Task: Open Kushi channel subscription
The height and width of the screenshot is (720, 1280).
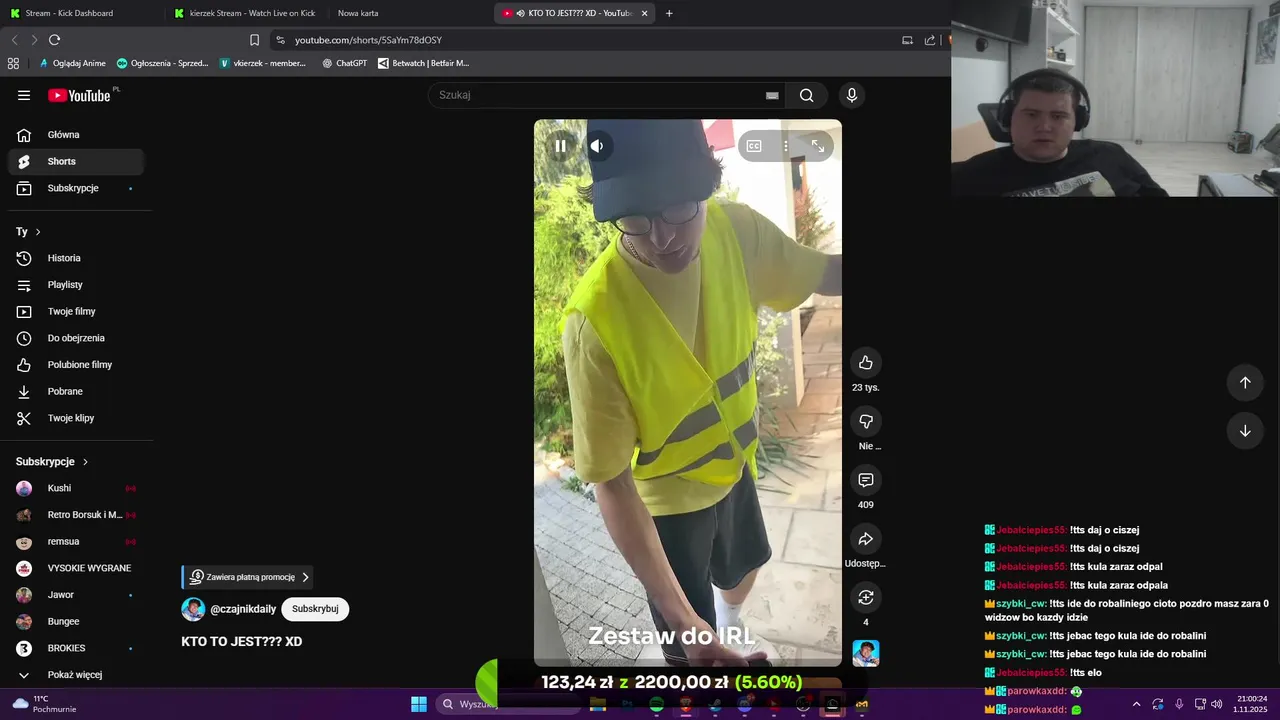Action: 75,488
